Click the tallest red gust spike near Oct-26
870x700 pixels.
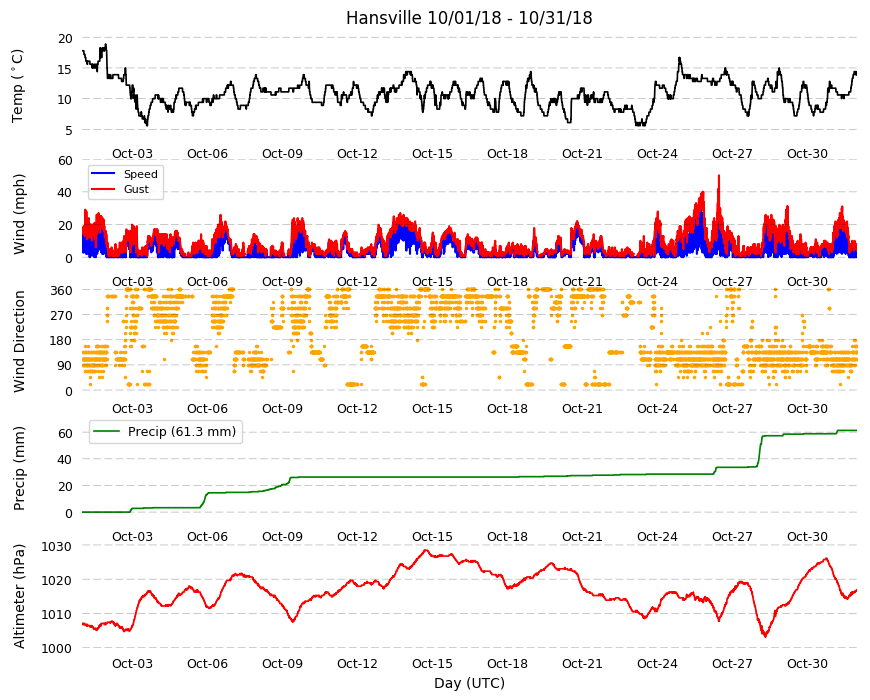pos(719,176)
